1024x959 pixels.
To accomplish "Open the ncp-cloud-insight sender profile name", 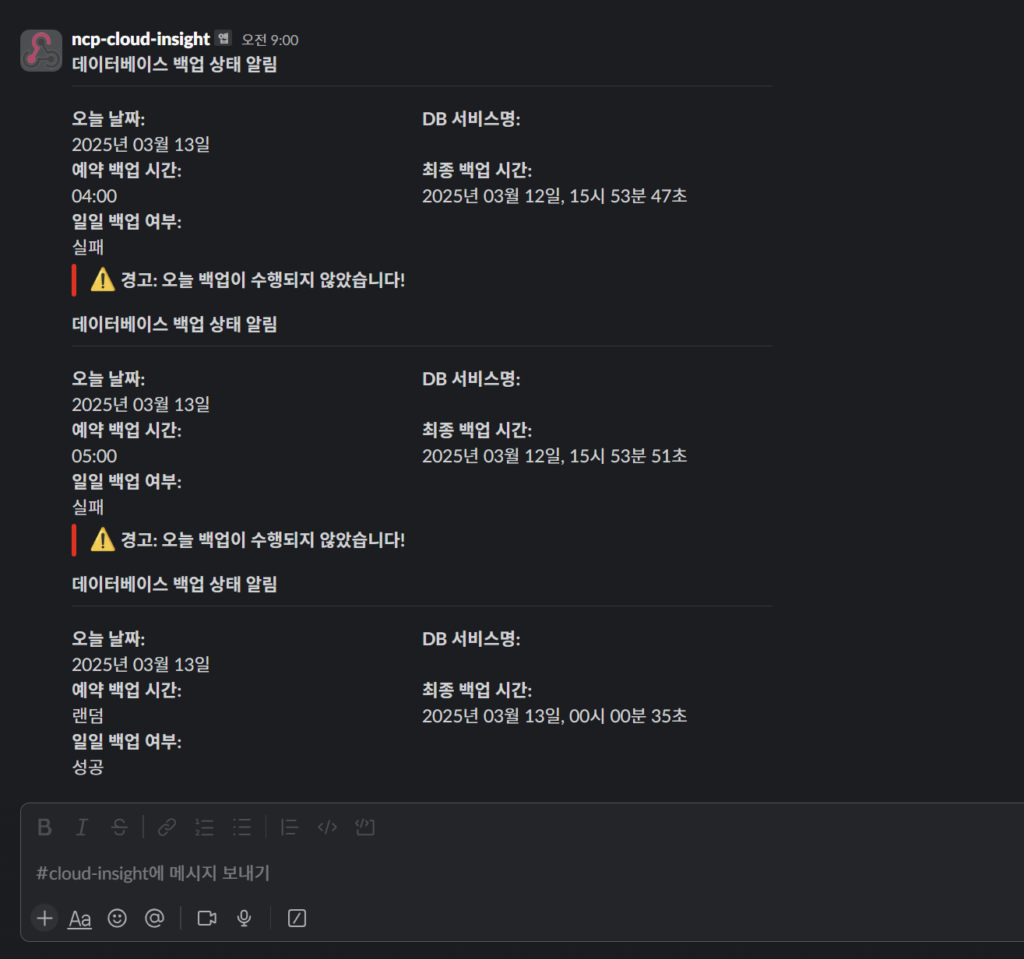I will (141, 39).
